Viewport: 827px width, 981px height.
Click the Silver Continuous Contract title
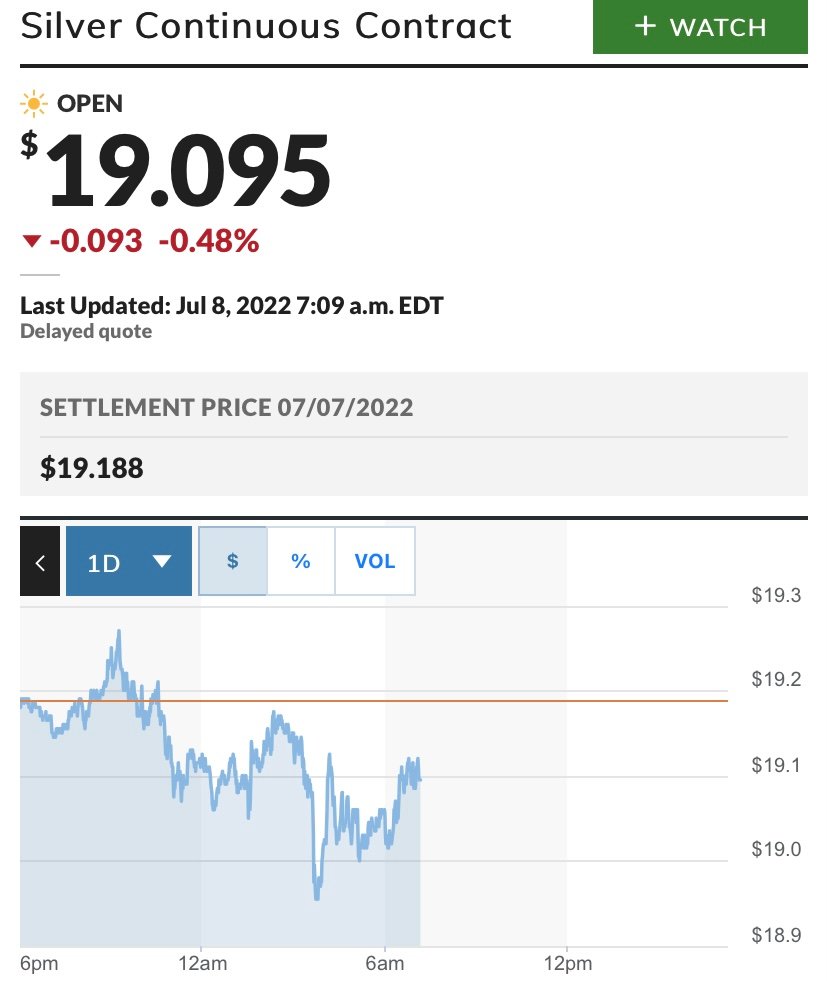click(x=266, y=26)
